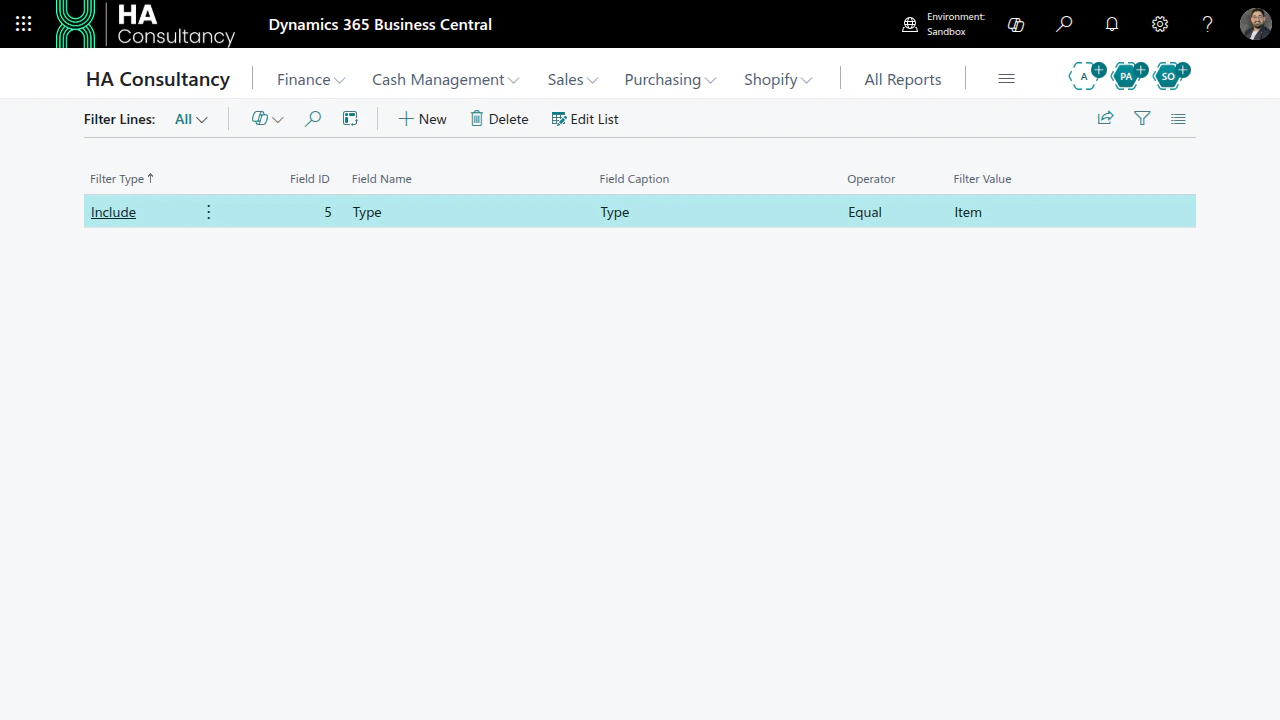Share this page icon

click(1105, 119)
